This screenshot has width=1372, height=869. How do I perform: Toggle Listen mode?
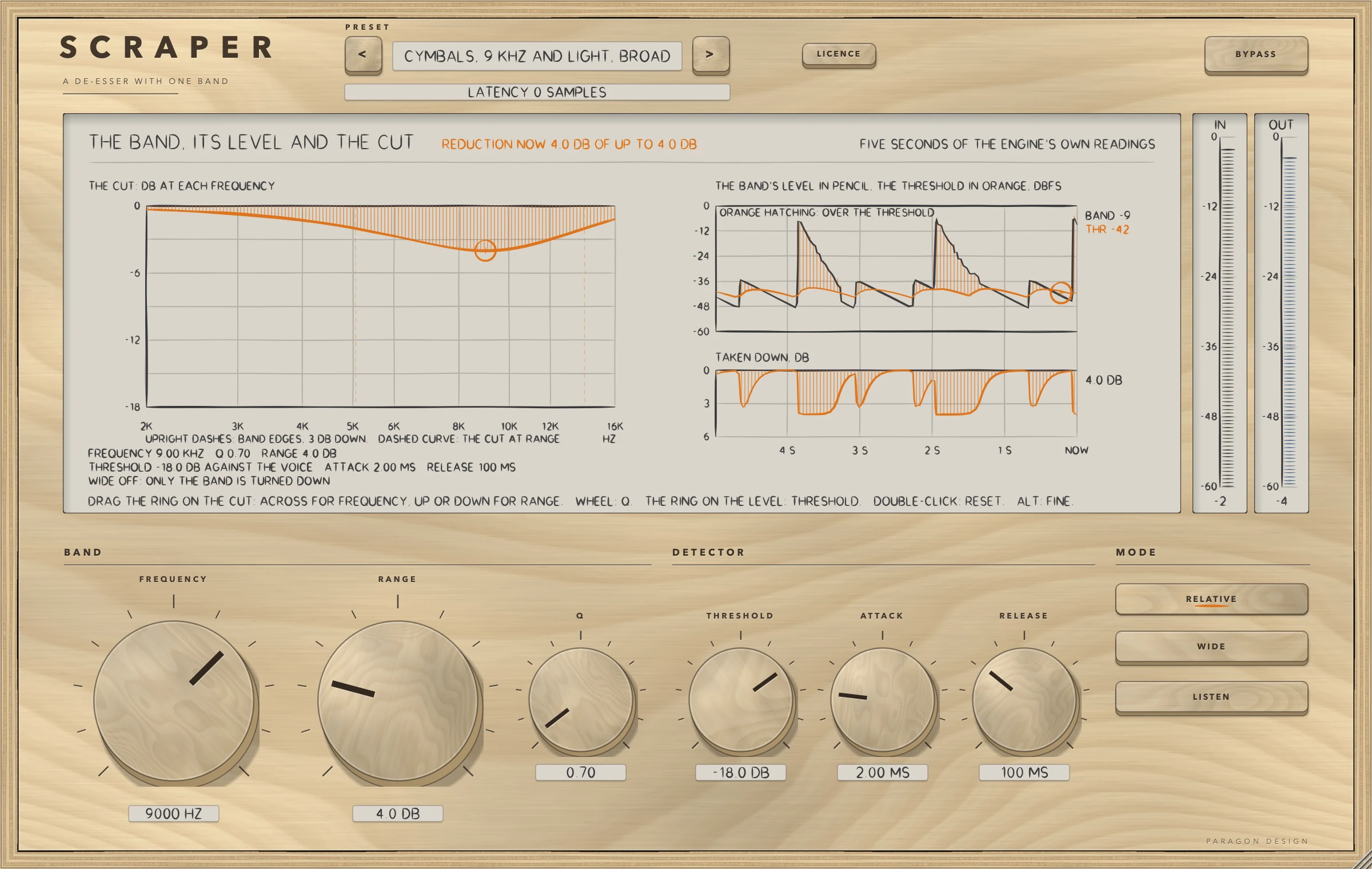[x=1211, y=697]
